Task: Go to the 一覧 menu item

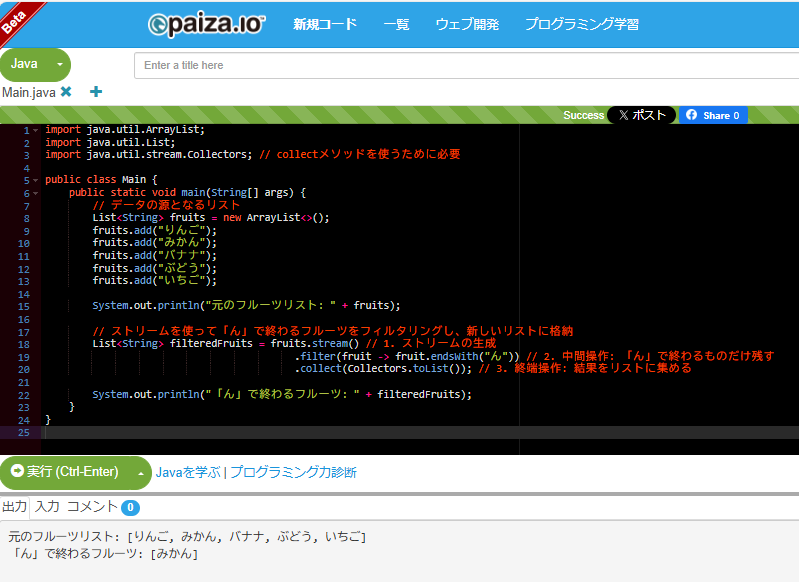Action: [396, 24]
